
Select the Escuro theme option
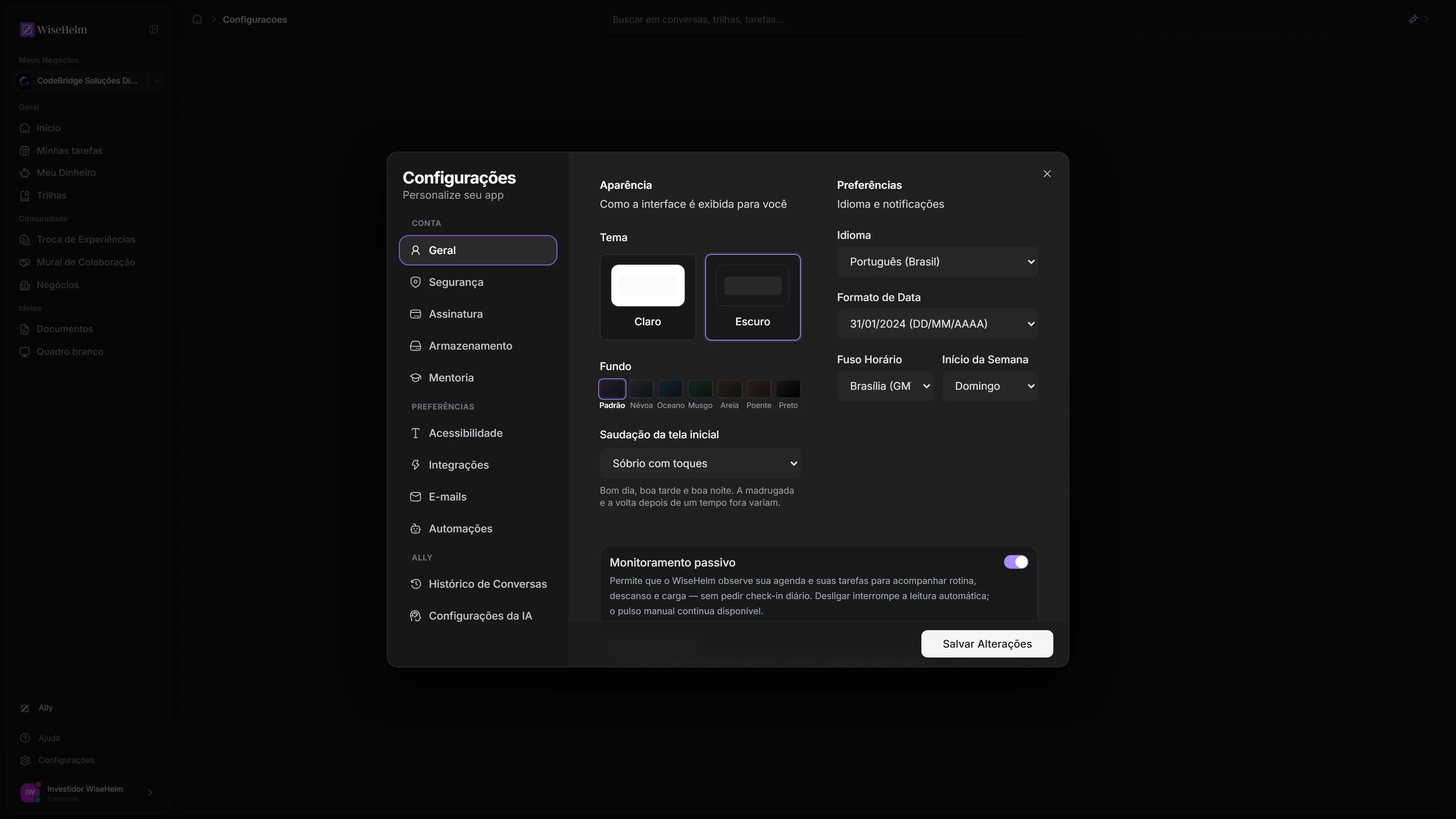[753, 297]
